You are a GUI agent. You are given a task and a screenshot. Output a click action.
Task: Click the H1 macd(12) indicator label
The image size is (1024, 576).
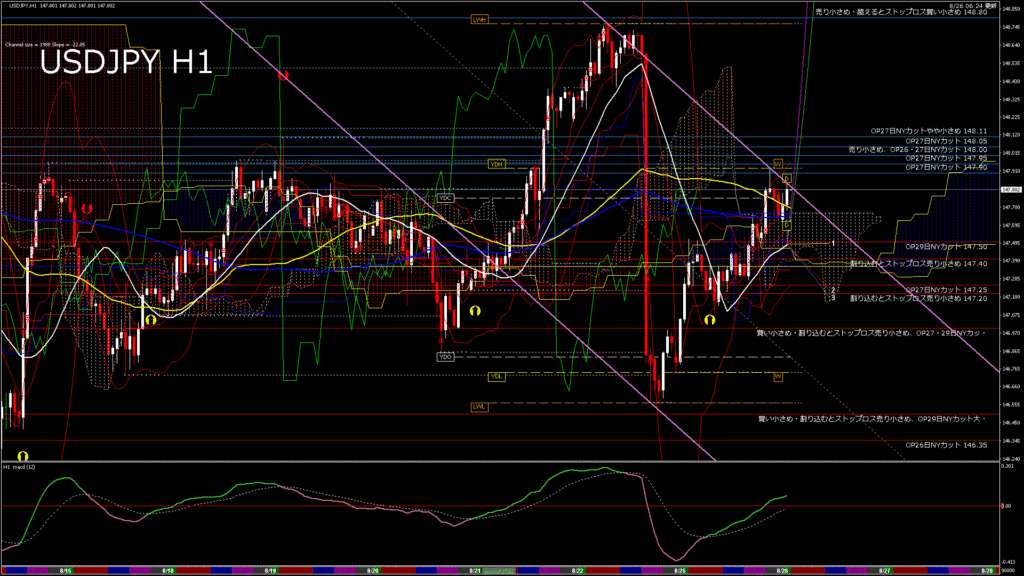click(20, 467)
